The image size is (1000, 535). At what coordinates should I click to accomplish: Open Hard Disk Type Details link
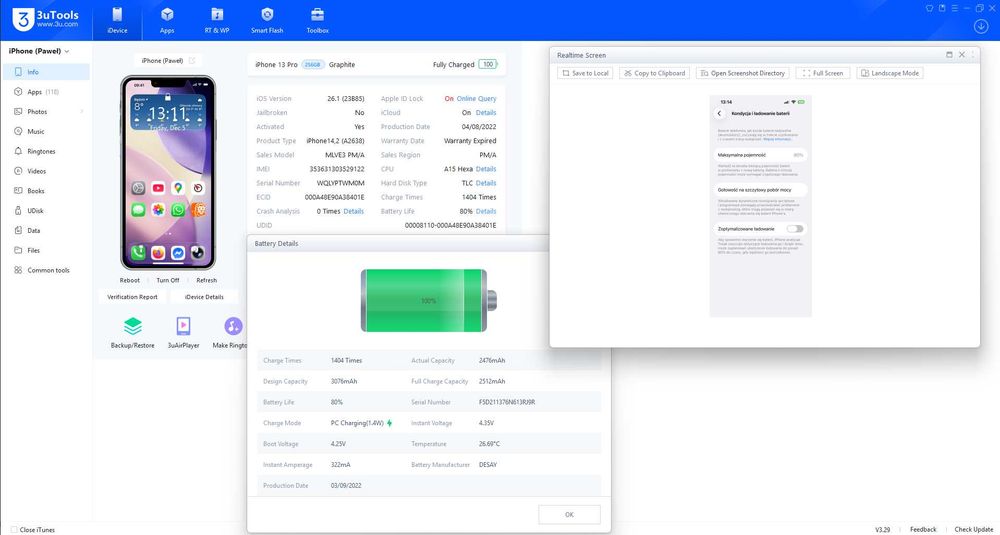tap(486, 183)
